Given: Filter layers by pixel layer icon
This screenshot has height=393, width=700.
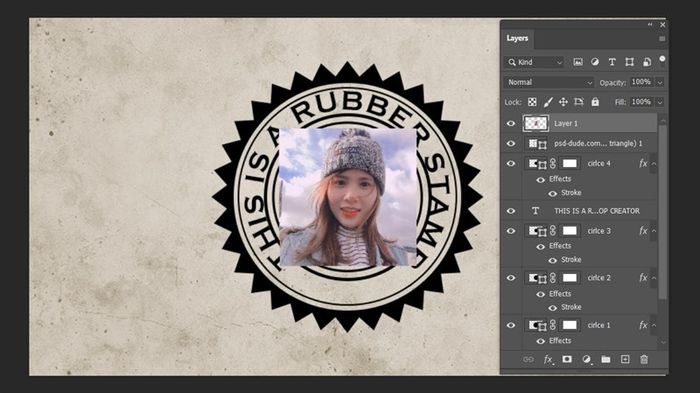Looking at the screenshot, I should click(578, 62).
